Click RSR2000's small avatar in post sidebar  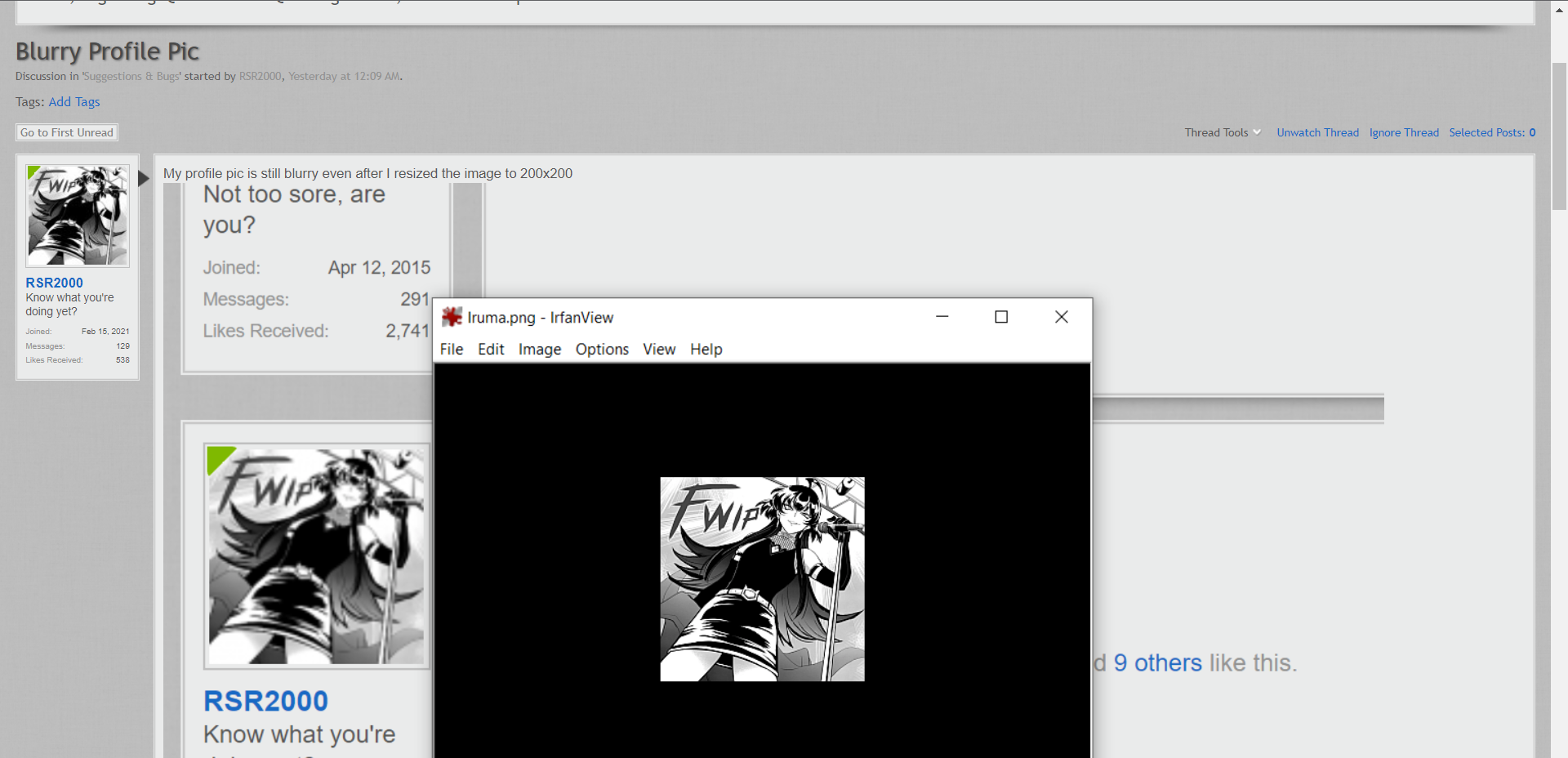[78, 216]
